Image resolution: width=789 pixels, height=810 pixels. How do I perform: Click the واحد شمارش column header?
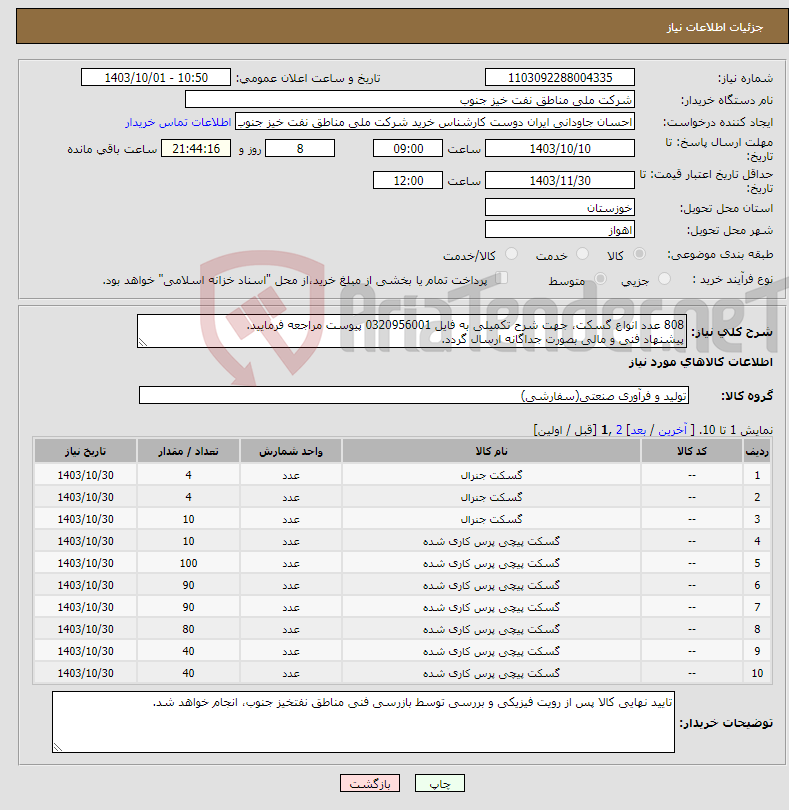tap(290, 451)
